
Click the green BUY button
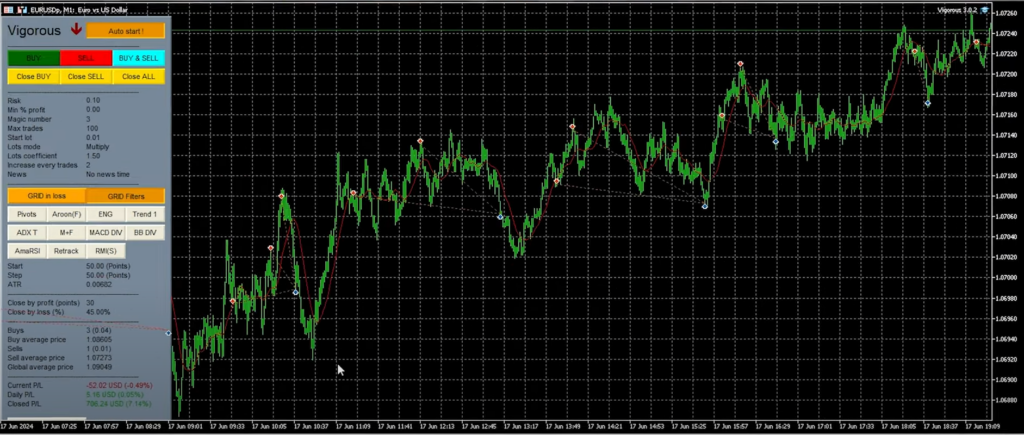pyautogui.click(x=33, y=58)
